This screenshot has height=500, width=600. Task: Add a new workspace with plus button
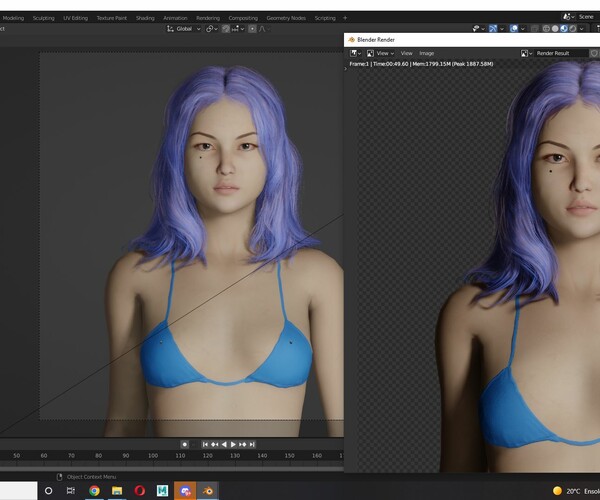(345, 18)
